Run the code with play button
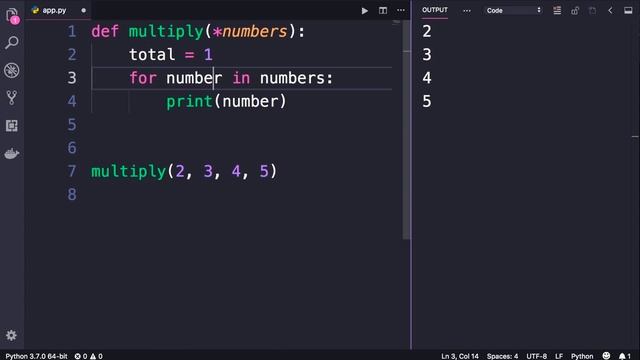Viewport: 640px width, 360px height. (364, 11)
